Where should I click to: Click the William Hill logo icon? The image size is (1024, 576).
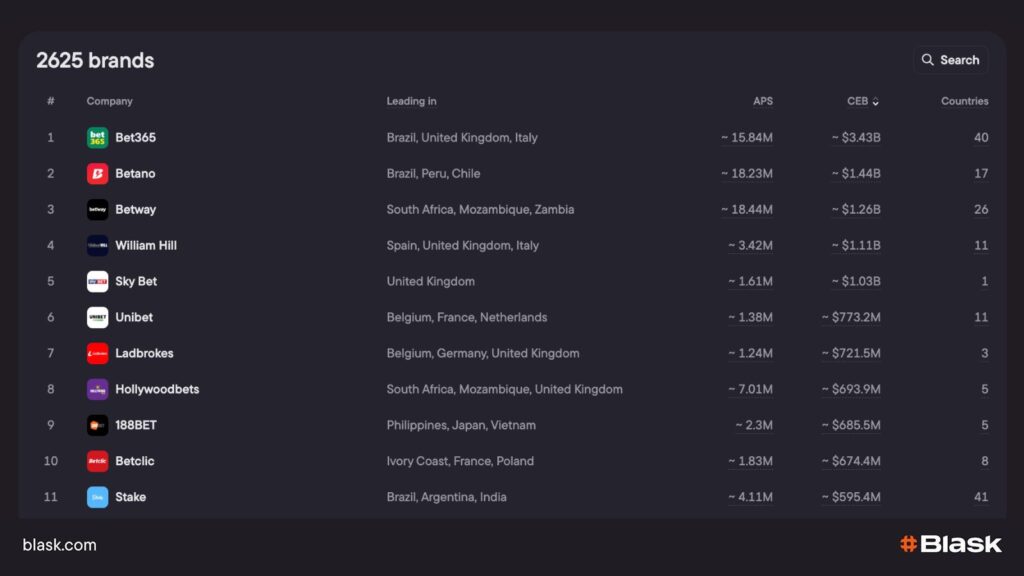tap(97, 246)
